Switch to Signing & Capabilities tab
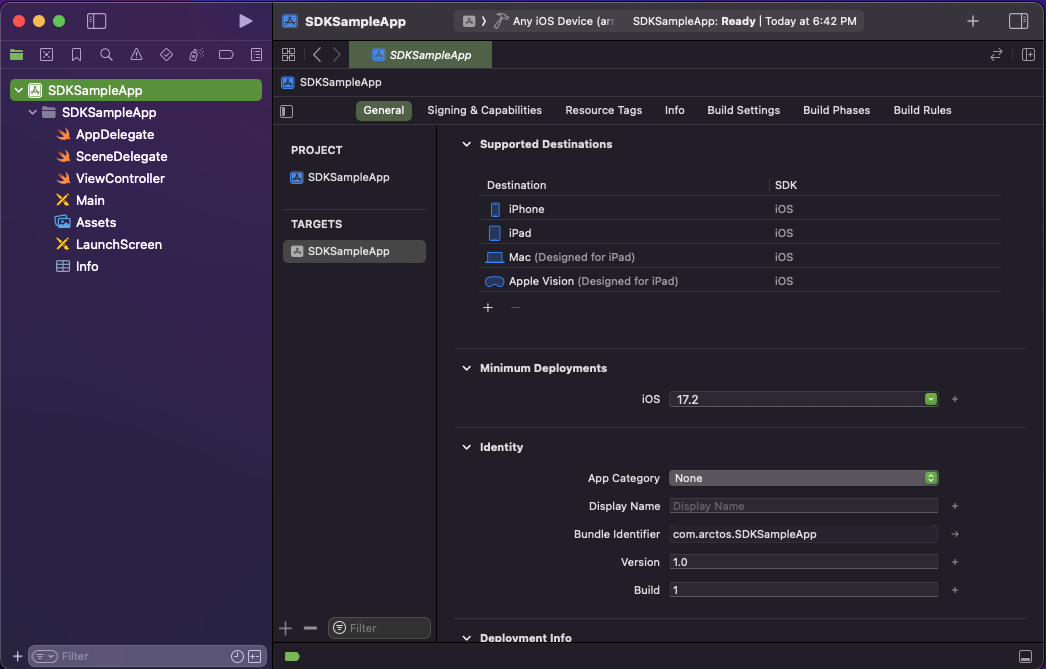The height and width of the screenshot is (669, 1046). pyautogui.click(x=484, y=110)
